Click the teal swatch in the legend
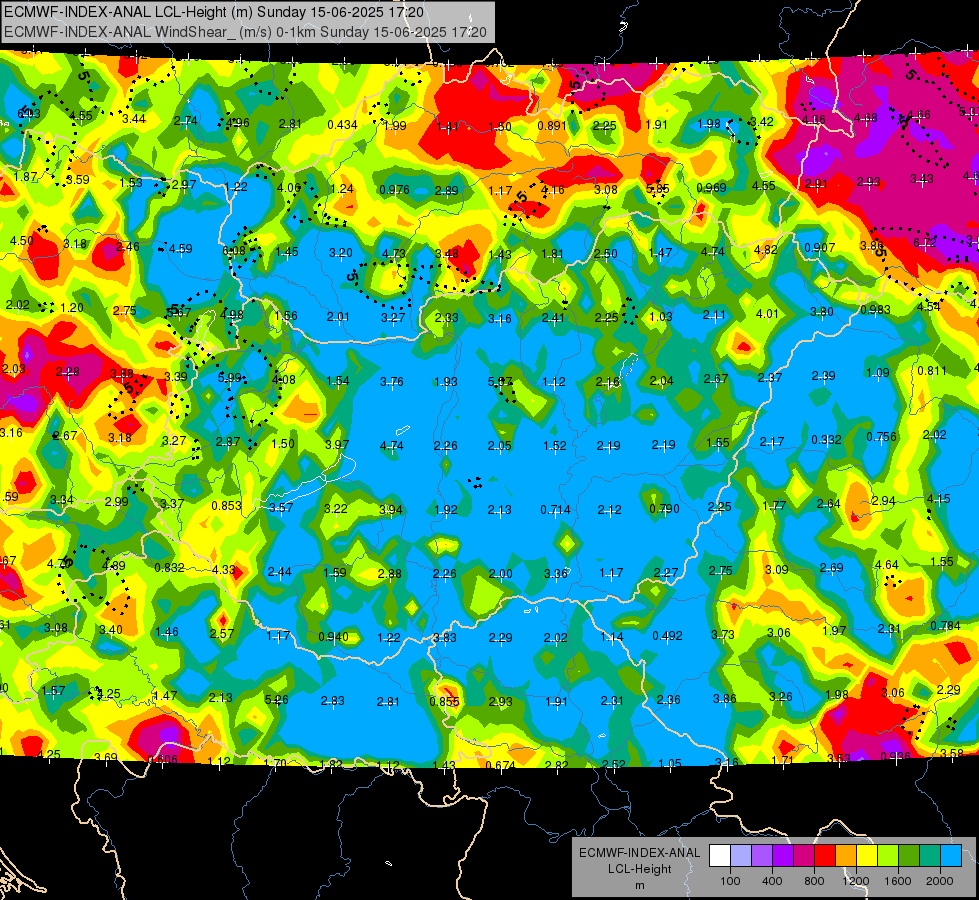 (930, 855)
